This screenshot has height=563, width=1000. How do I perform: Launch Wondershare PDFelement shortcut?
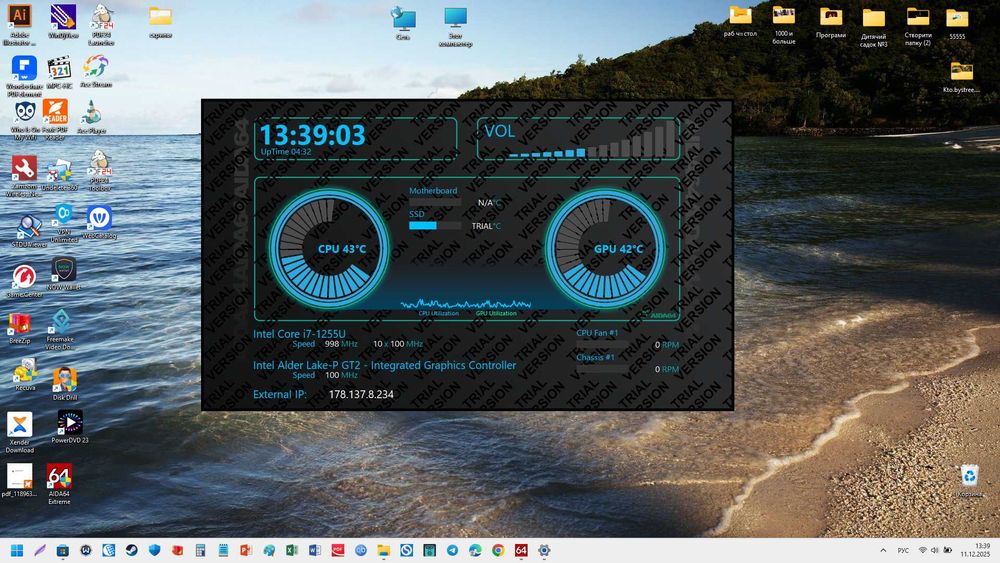[24, 75]
